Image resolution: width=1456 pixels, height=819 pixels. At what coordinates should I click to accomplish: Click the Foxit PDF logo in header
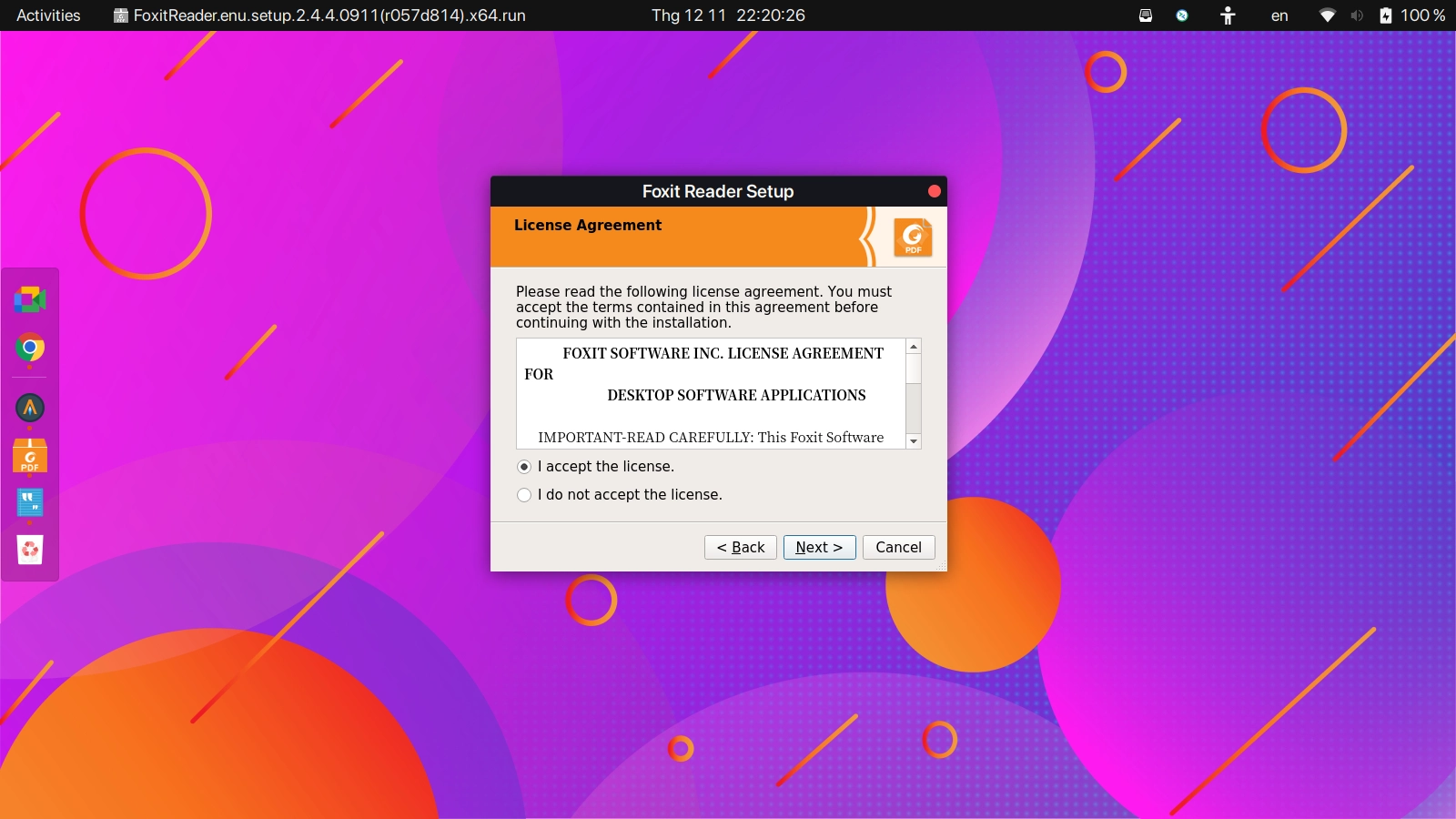(x=913, y=237)
